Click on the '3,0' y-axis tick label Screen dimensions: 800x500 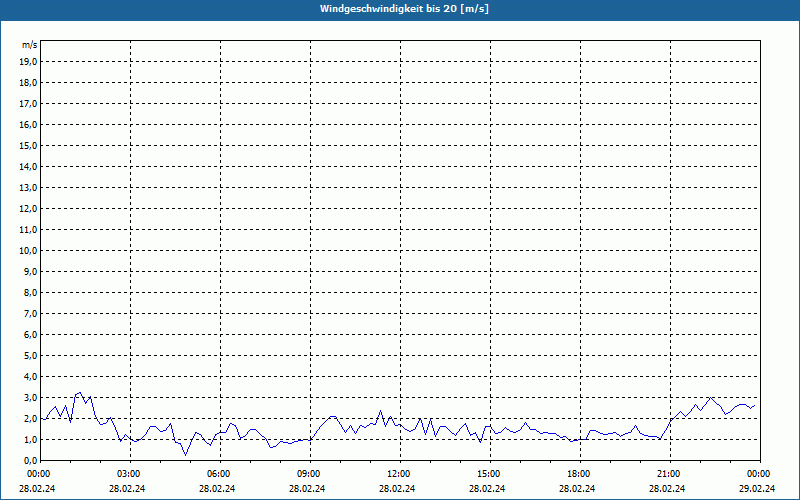pyautogui.click(x=31, y=397)
